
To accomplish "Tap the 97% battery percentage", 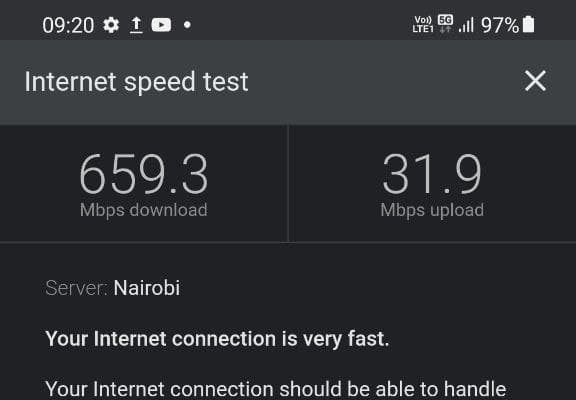I will coord(500,25).
